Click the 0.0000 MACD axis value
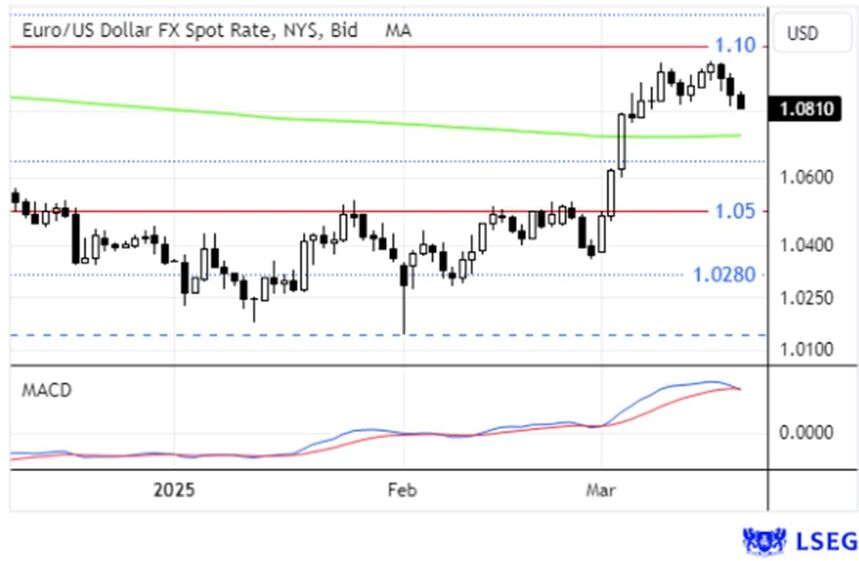This screenshot has width=859, height=561. [x=803, y=432]
